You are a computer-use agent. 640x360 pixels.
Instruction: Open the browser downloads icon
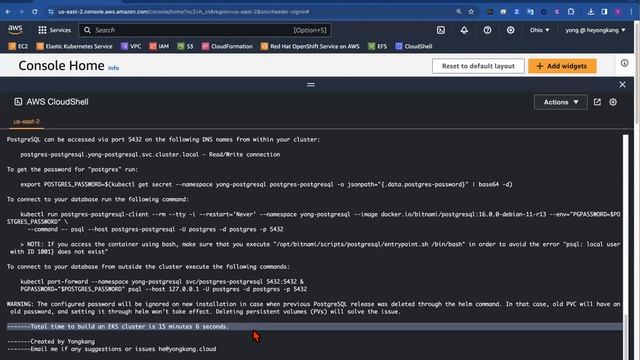click(591, 12)
